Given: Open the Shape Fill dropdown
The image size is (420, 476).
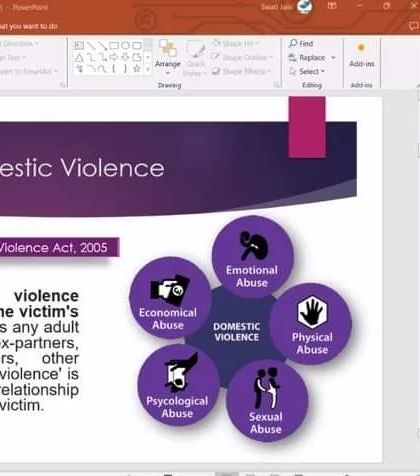Looking at the screenshot, I should pyautogui.click(x=236, y=43).
